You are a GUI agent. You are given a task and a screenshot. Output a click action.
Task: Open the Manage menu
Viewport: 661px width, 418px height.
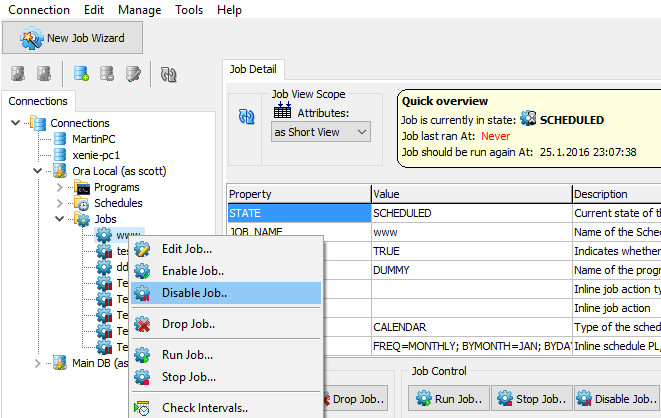pos(140,10)
